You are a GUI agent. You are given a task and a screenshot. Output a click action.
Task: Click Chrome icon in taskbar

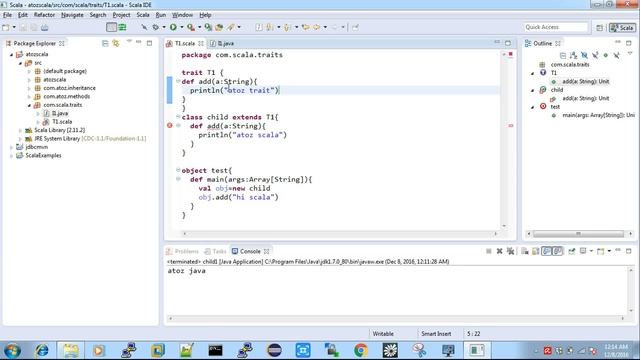(x=361, y=350)
